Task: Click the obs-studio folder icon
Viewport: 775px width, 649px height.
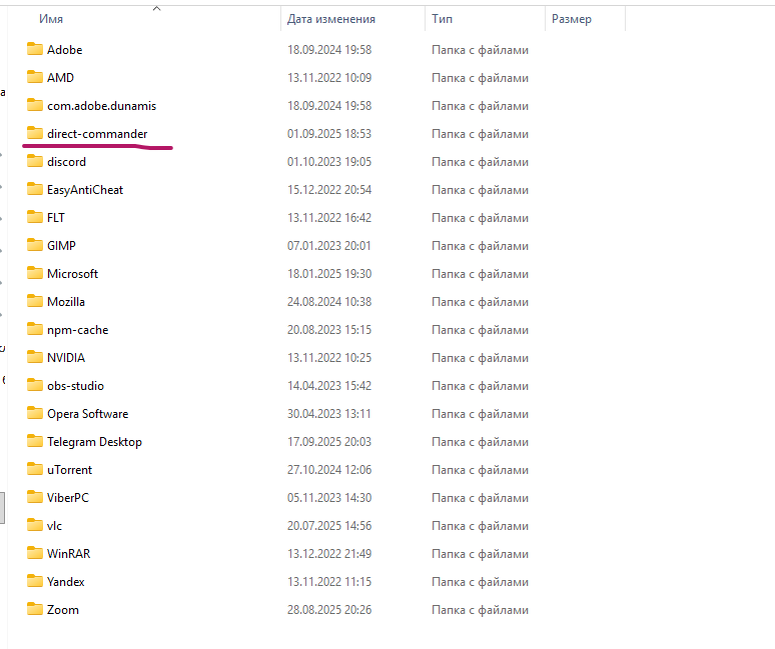Action: tap(35, 385)
